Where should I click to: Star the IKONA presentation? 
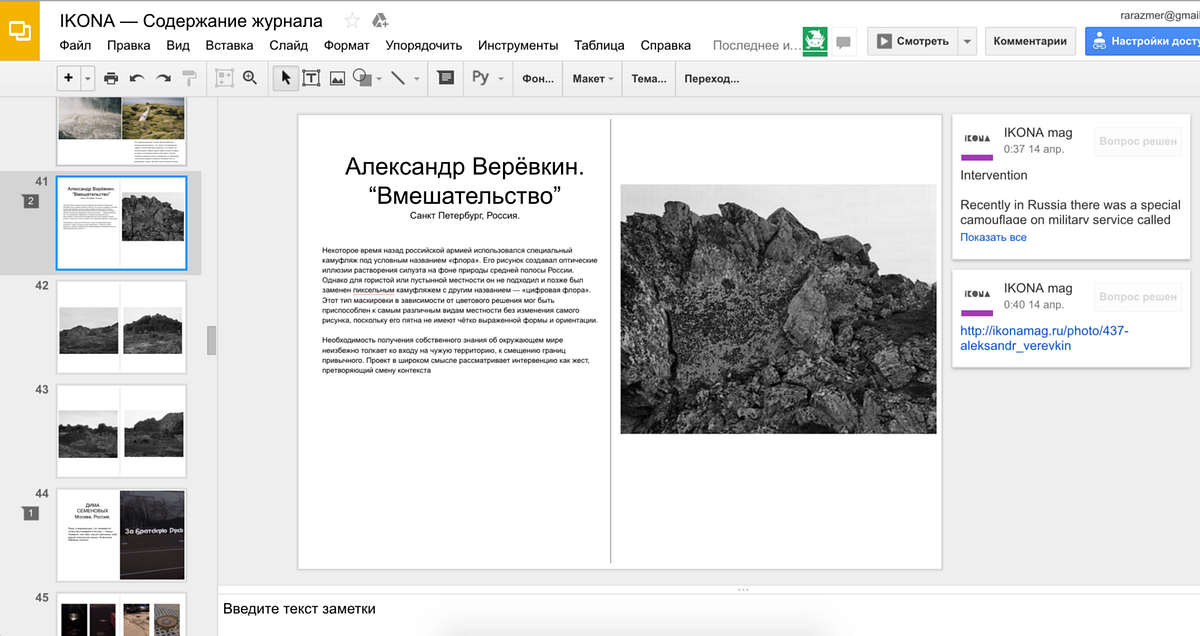click(352, 20)
